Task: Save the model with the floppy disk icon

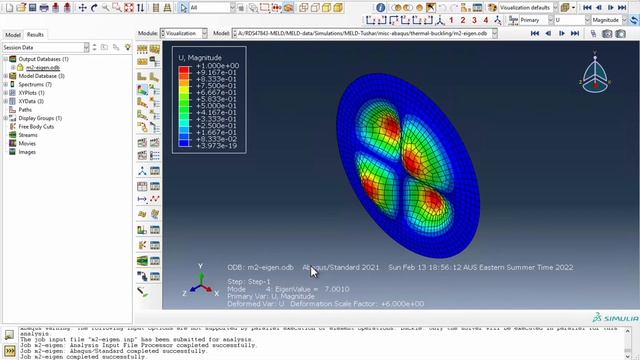Action: click(33, 7)
